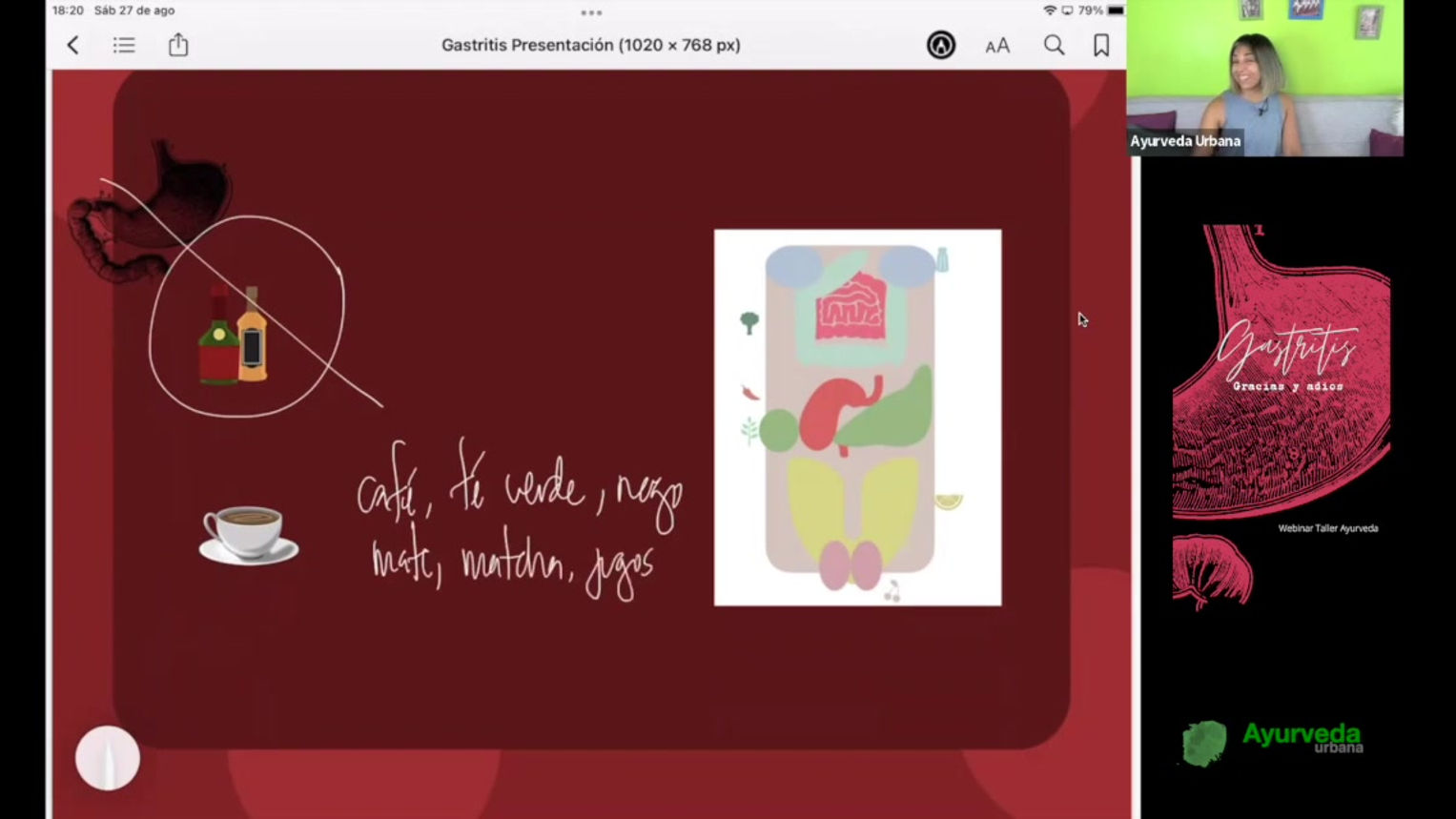Screen dimensions: 1456x819
Task: Click the 79% battery percentage
Action: click(x=1090, y=10)
